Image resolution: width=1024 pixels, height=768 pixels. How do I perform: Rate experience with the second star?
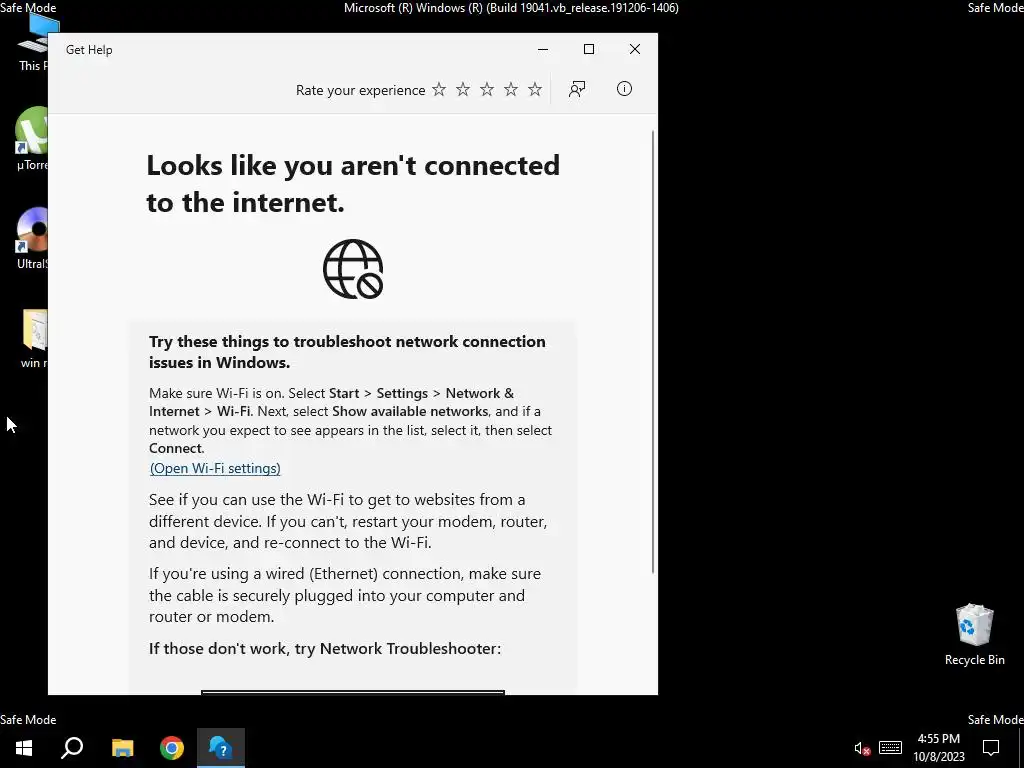click(x=463, y=89)
